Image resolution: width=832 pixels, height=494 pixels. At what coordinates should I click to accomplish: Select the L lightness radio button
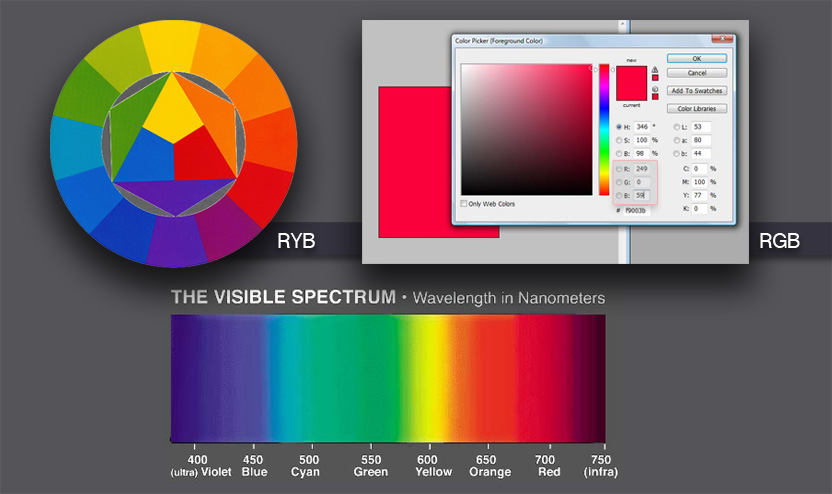(677, 127)
